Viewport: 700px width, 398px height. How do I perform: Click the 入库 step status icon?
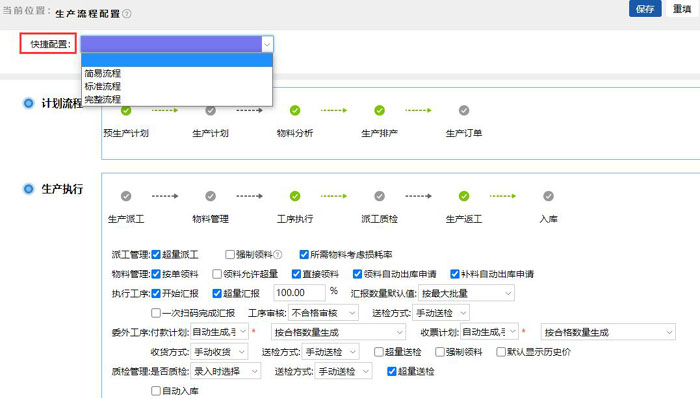[x=548, y=196]
